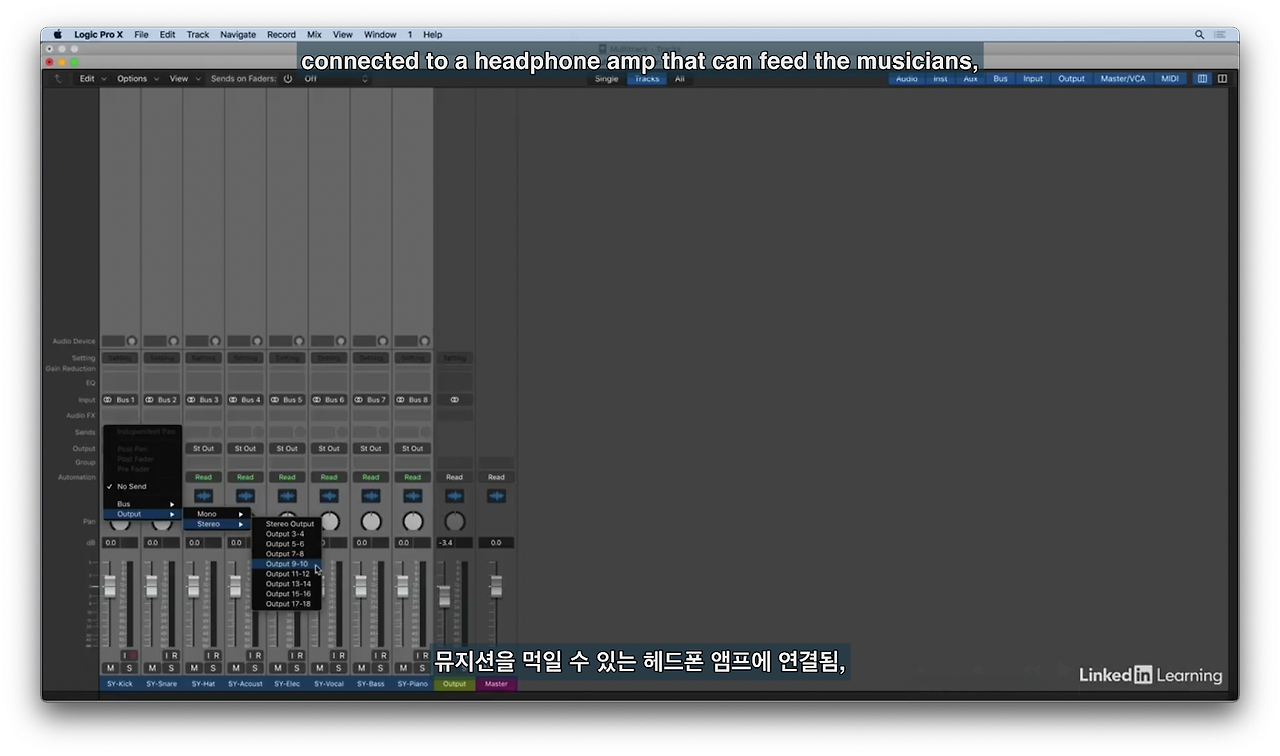The width and height of the screenshot is (1280, 756).
Task: Open the mixer Options dropdown menu
Action: [137, 78]
